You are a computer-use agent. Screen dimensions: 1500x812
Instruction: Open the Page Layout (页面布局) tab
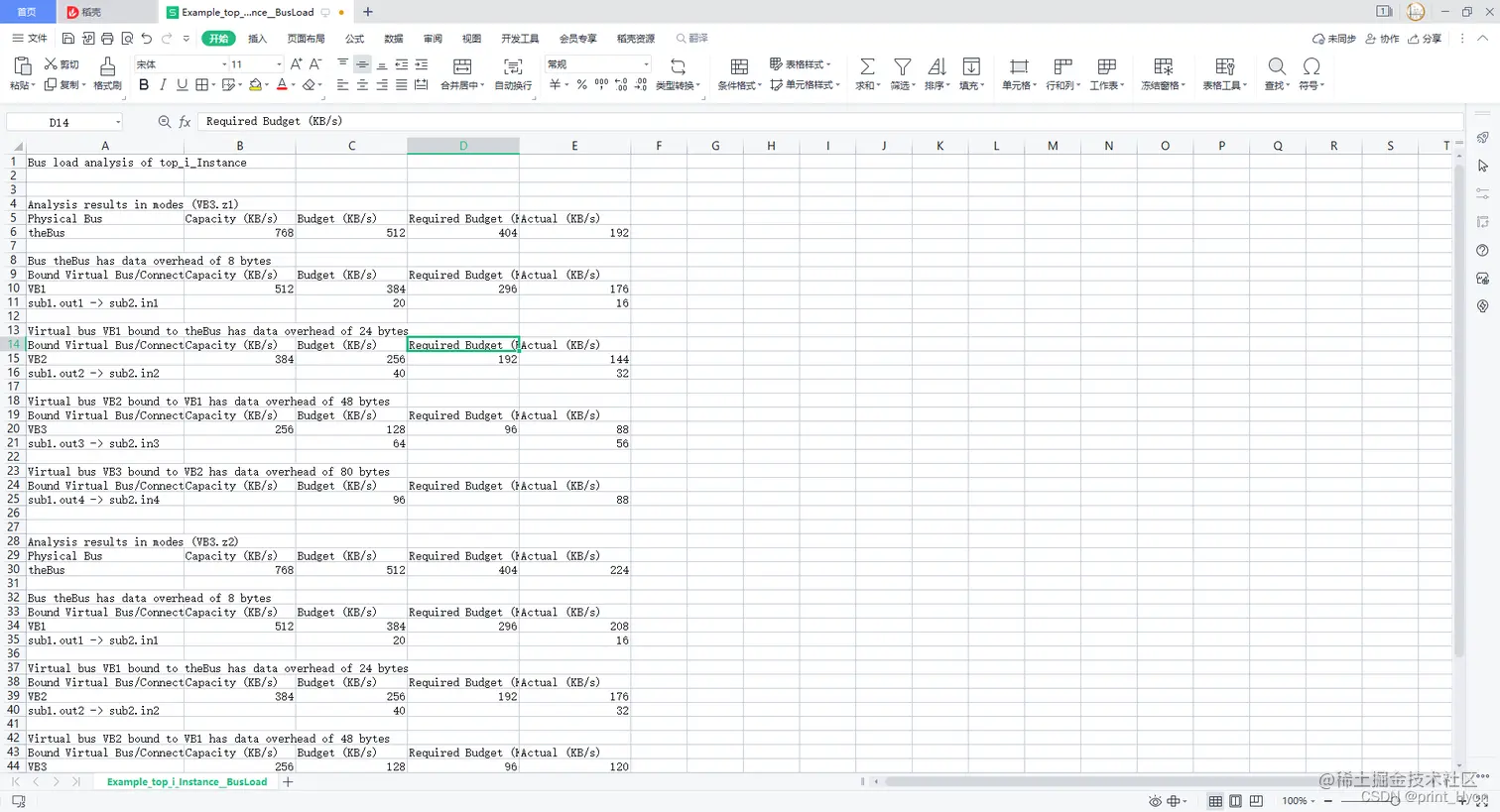coord(306,39)
